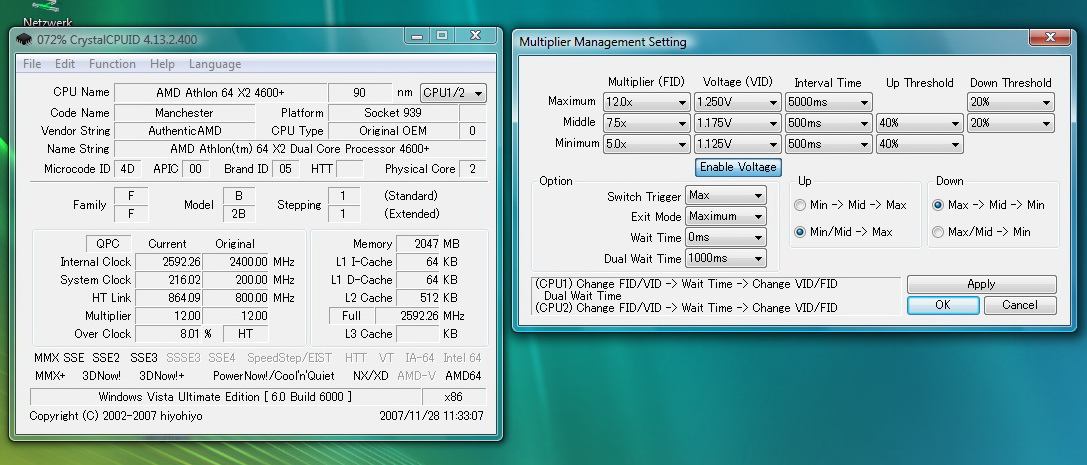Close the Multiplier Management Setting dialog

tap(1051, 37)
